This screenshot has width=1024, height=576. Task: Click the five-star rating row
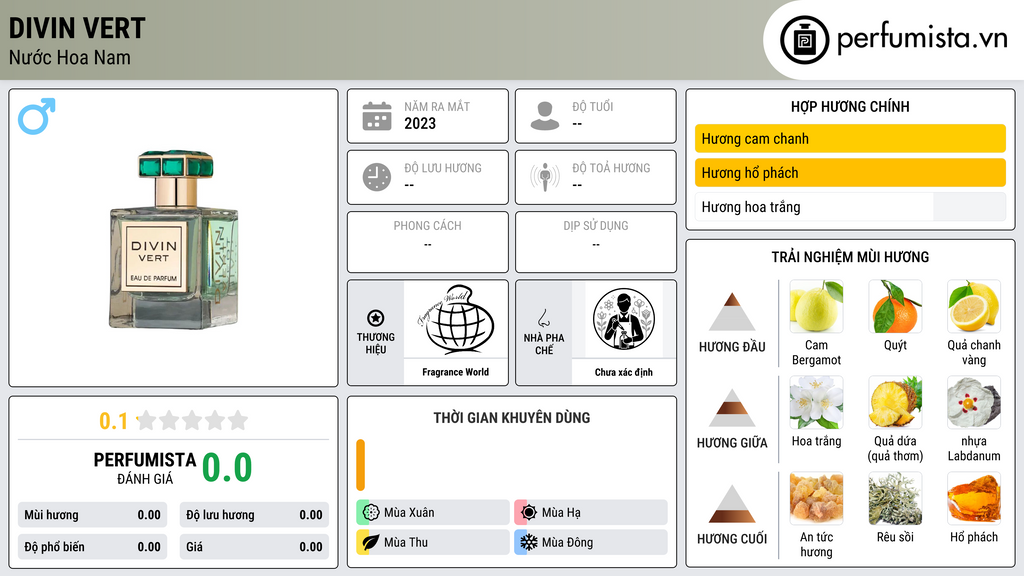point(192,421)
